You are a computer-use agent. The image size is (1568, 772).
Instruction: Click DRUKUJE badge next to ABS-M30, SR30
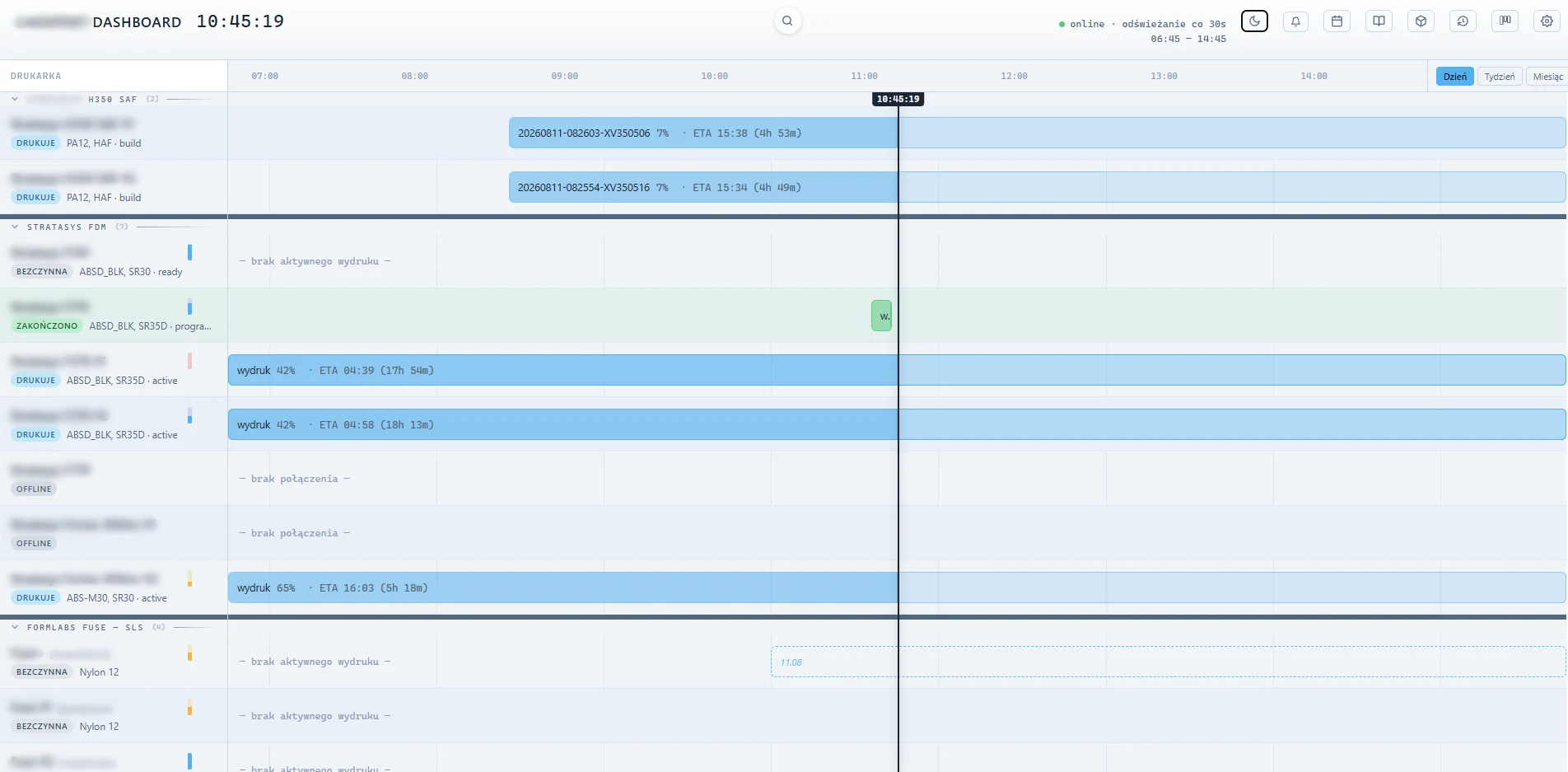click(x=36, y=597)
